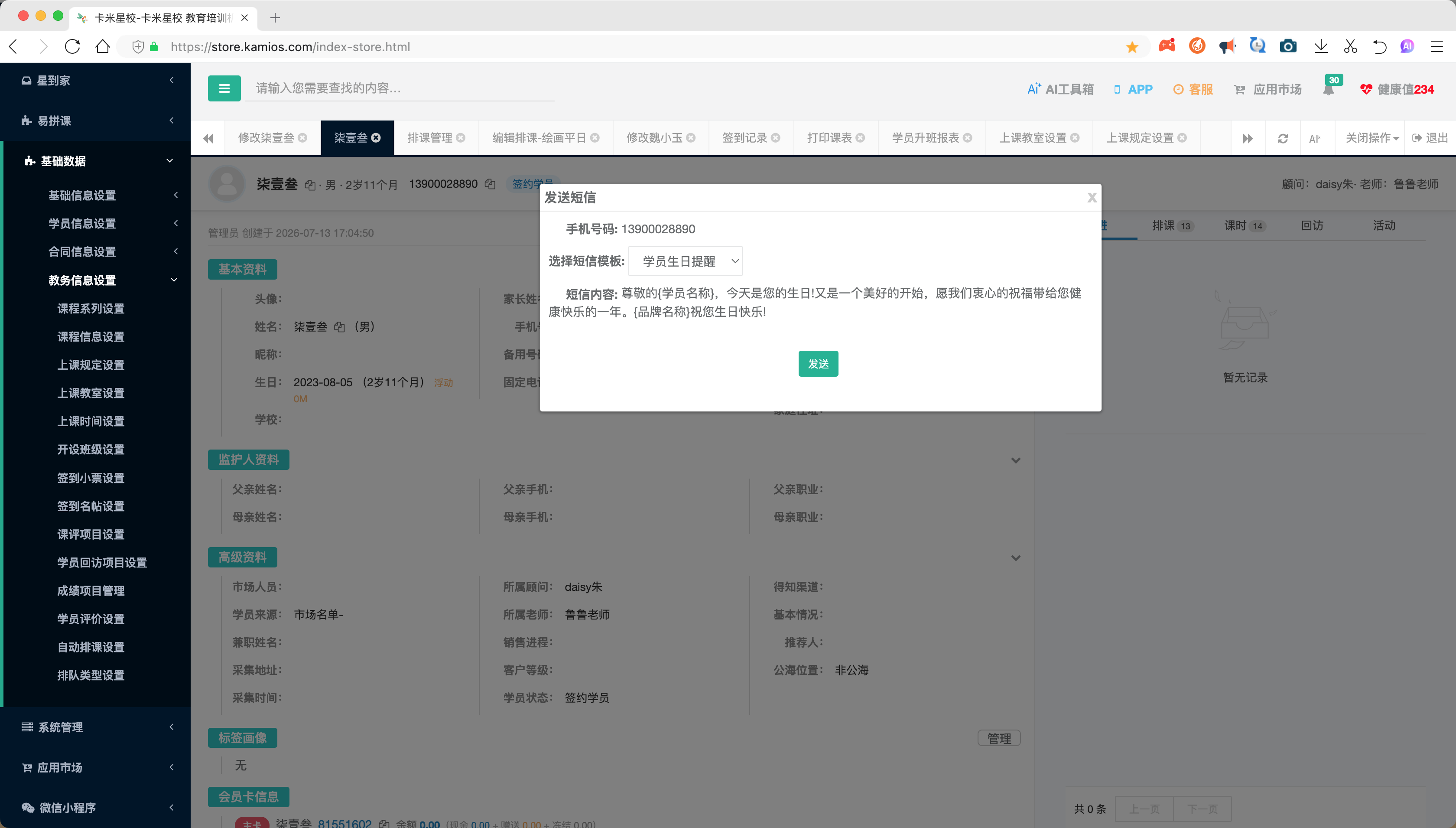Open a new browser tab
The height and width of the screenshot is (828, 1456).
point(275,18)
